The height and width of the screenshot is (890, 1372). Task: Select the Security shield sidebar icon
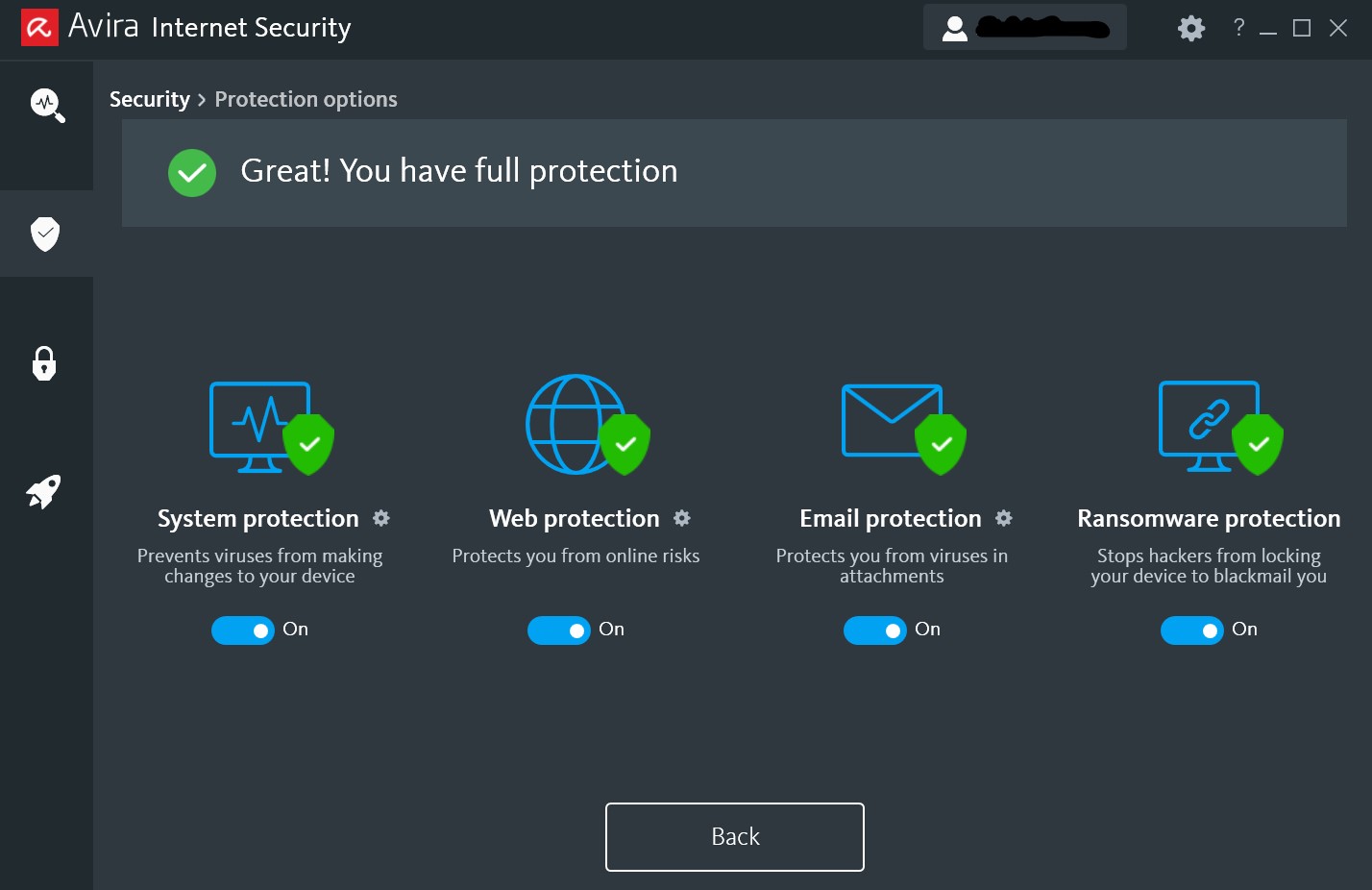45,234
